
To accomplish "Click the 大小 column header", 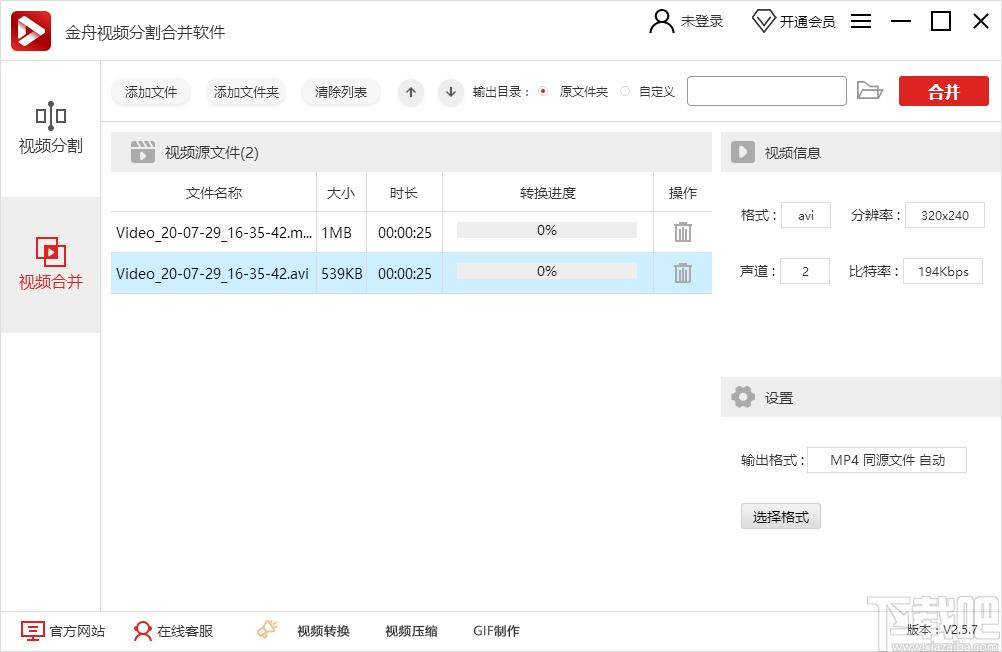I will tap(341, 193).
